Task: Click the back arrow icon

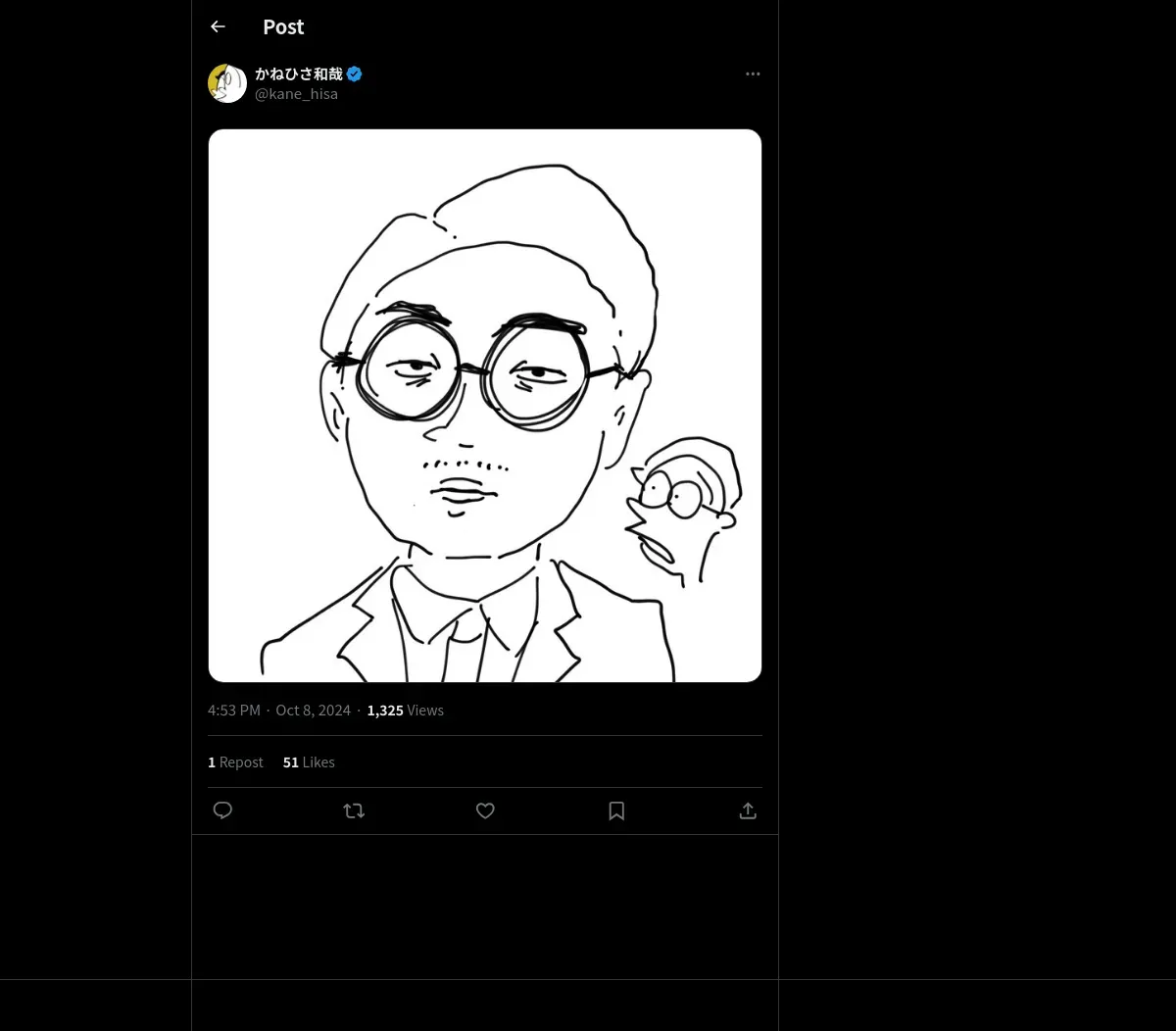Action: click(218, 27)
